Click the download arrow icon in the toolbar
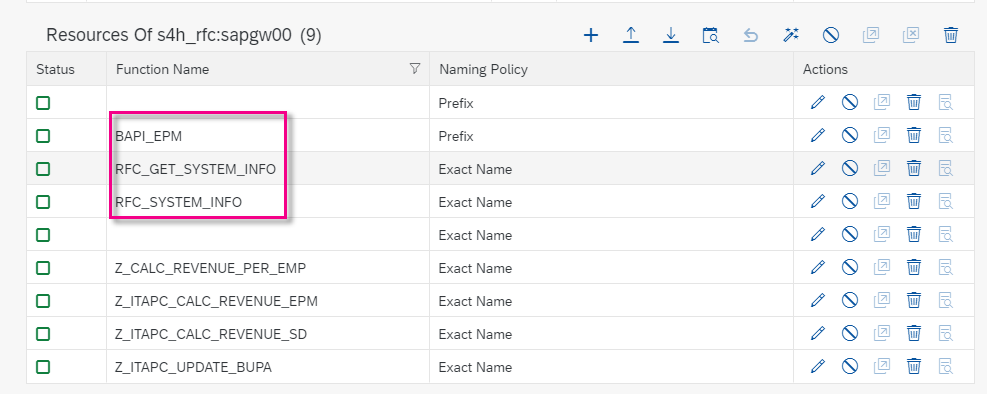Viewport: 987px width, 394px height. [x=671, y=35]
